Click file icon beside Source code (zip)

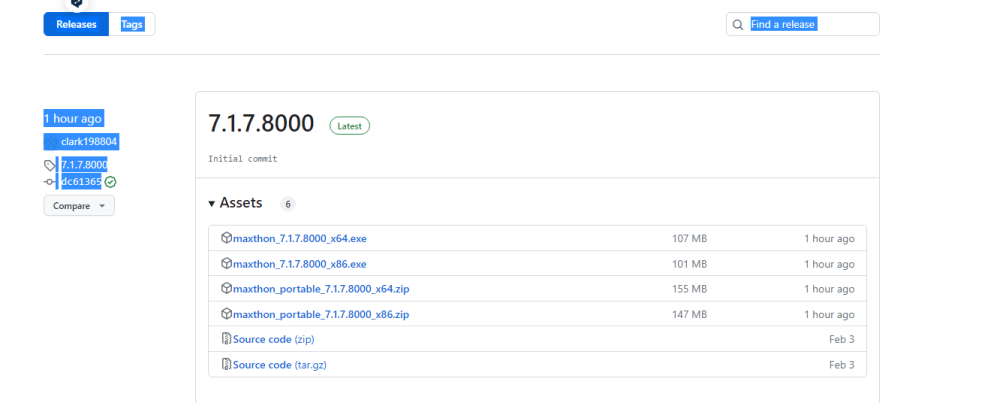[x=226, y=339]
